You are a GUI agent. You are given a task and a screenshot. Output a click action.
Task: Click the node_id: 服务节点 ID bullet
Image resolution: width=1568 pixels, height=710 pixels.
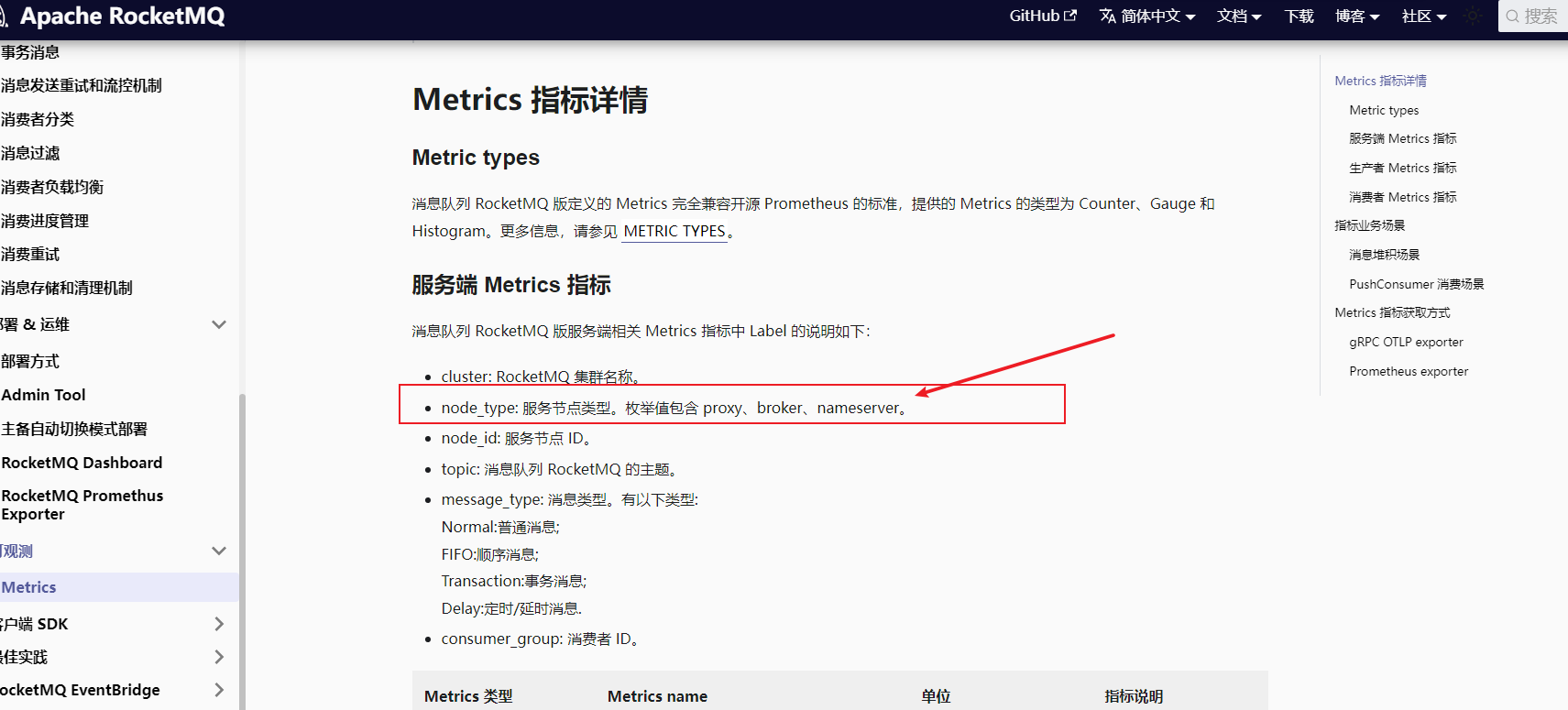[x=517, y=438]
